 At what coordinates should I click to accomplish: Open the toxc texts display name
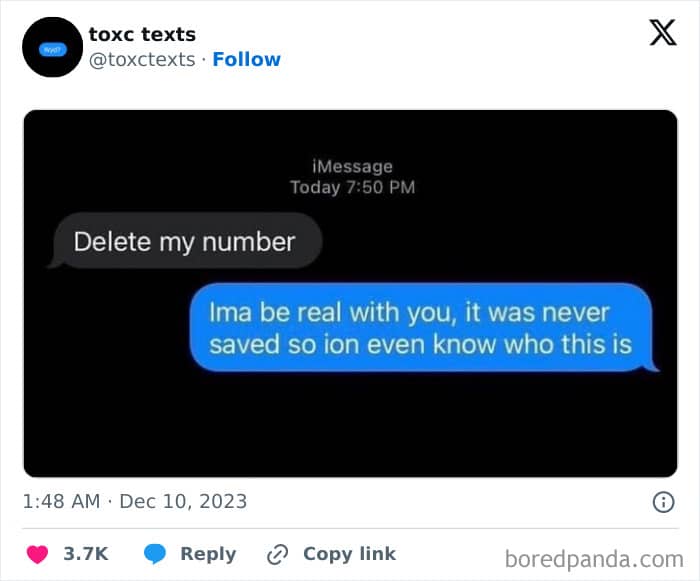click(142, 35)
